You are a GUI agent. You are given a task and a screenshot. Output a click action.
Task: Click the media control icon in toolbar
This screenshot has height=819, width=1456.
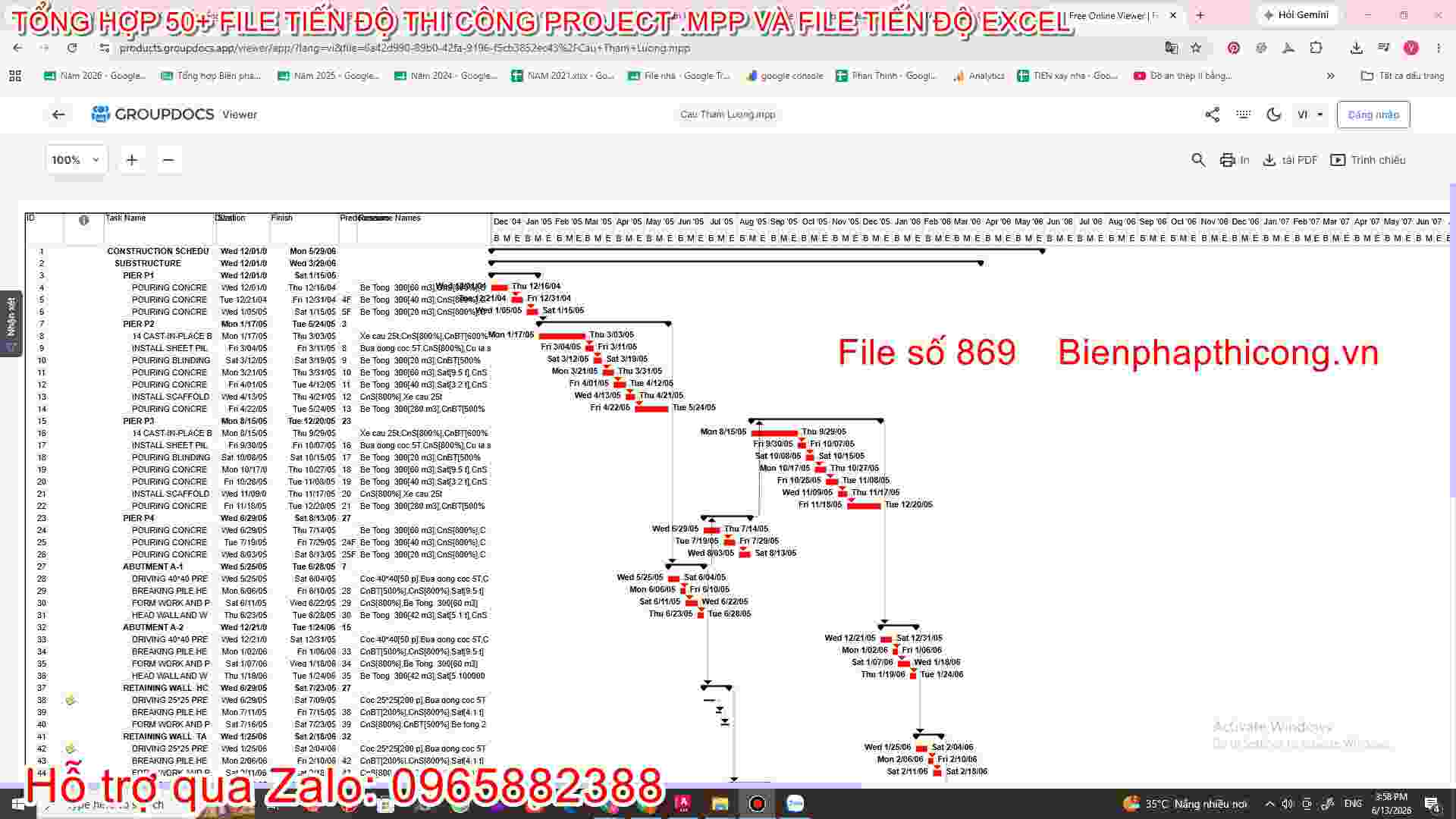(1383, 48)
